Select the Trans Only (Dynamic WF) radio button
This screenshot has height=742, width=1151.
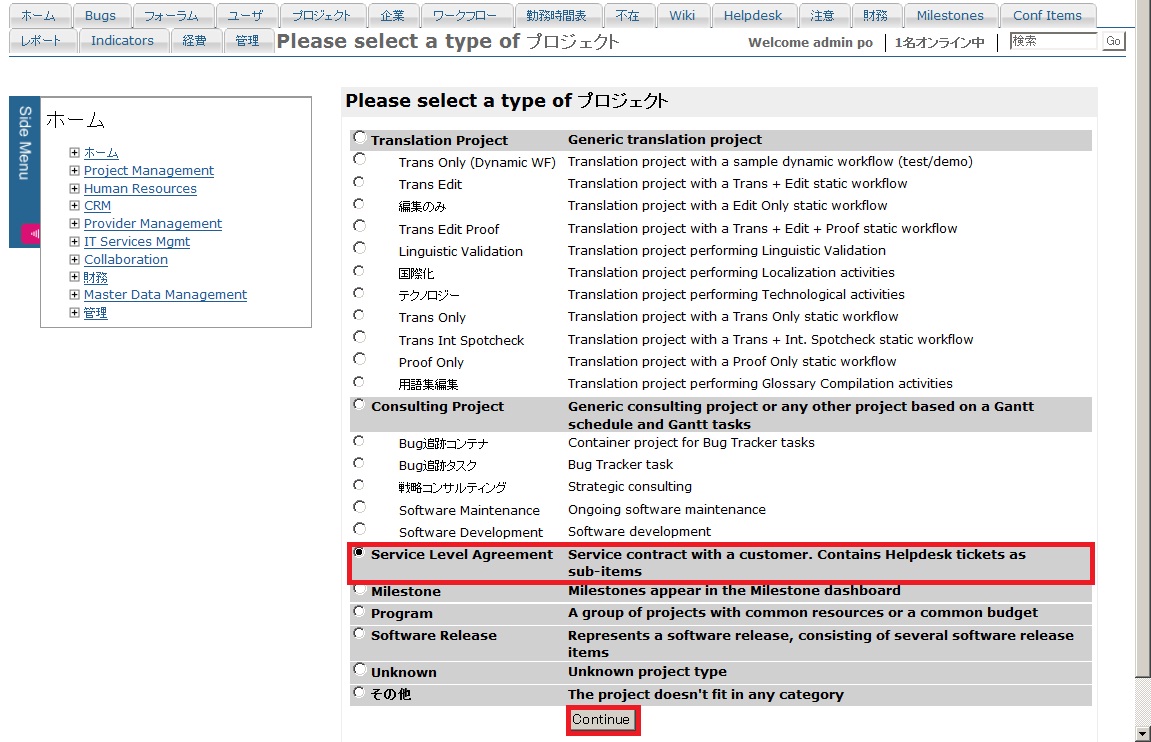[x=359, y=159]
